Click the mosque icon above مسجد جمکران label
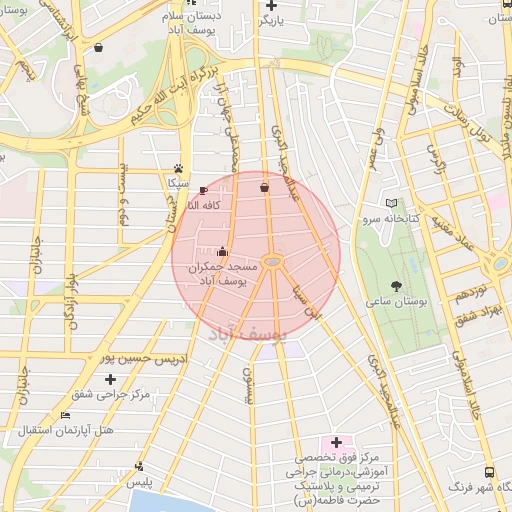512x512 pixels. tap(222, 252)
